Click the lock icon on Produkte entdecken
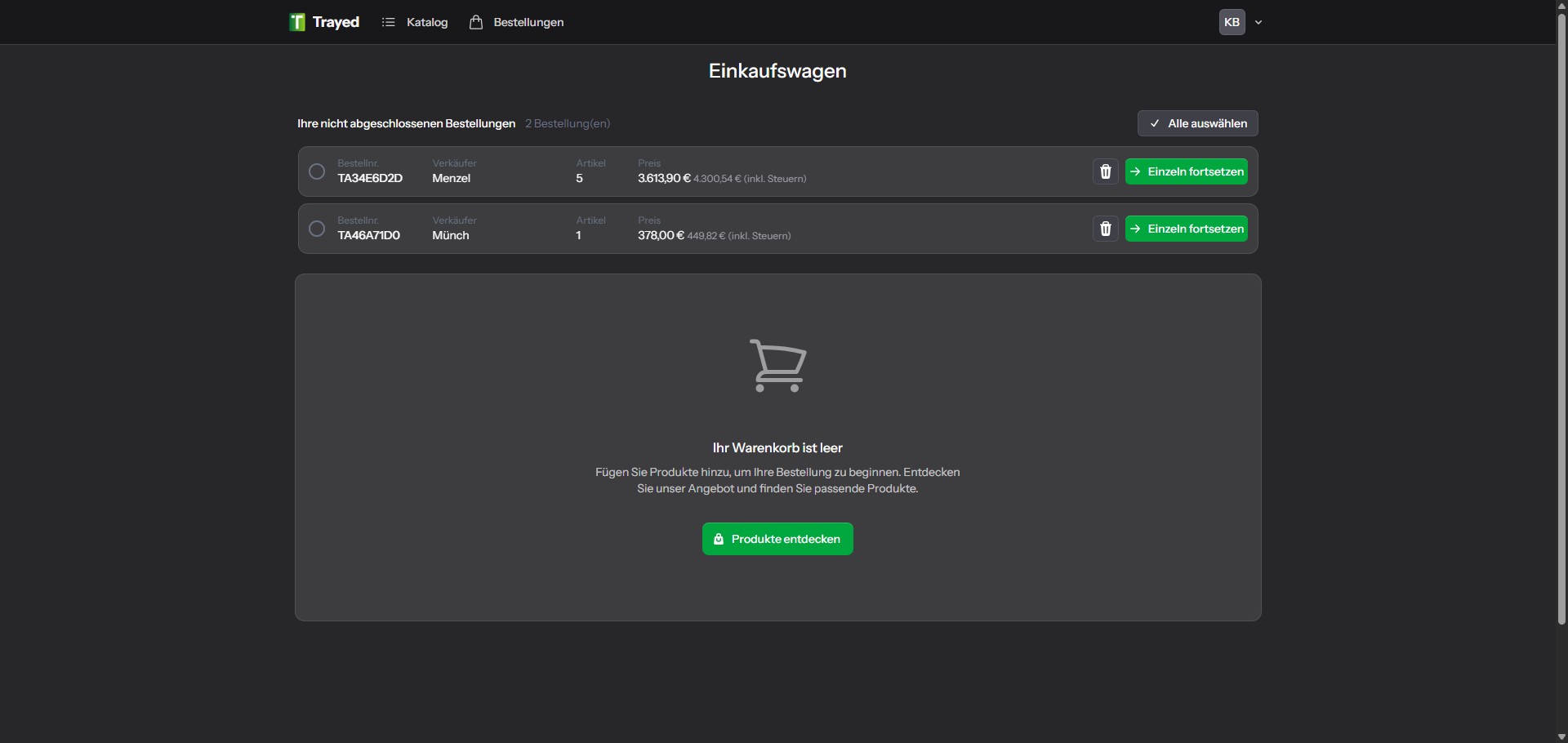Viewport: 1568px width, 743px height. coord(719,539)
